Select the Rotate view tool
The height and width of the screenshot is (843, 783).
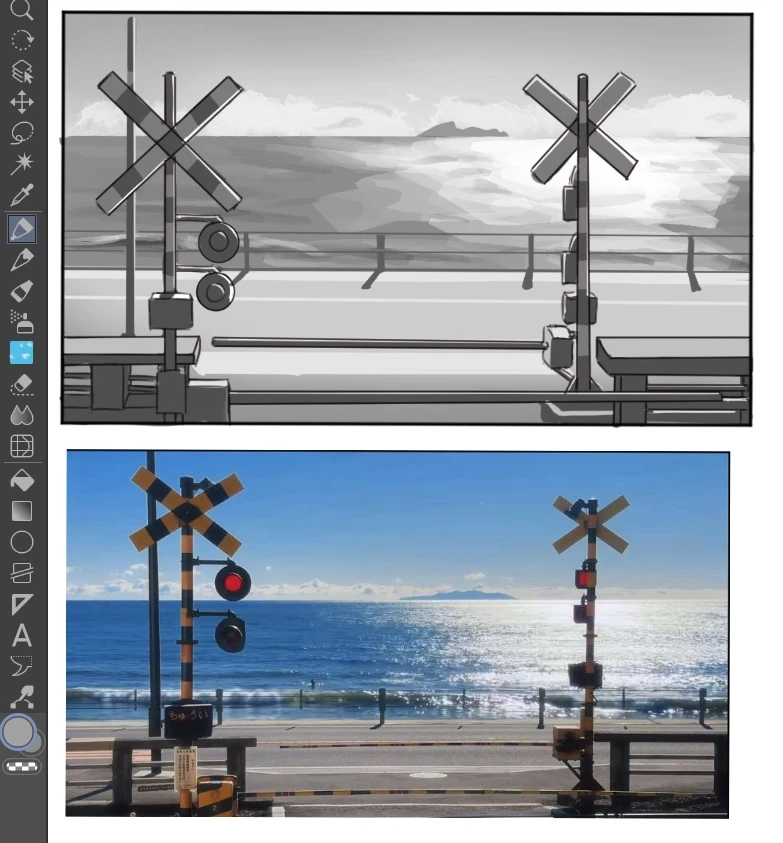click(22, 40)
